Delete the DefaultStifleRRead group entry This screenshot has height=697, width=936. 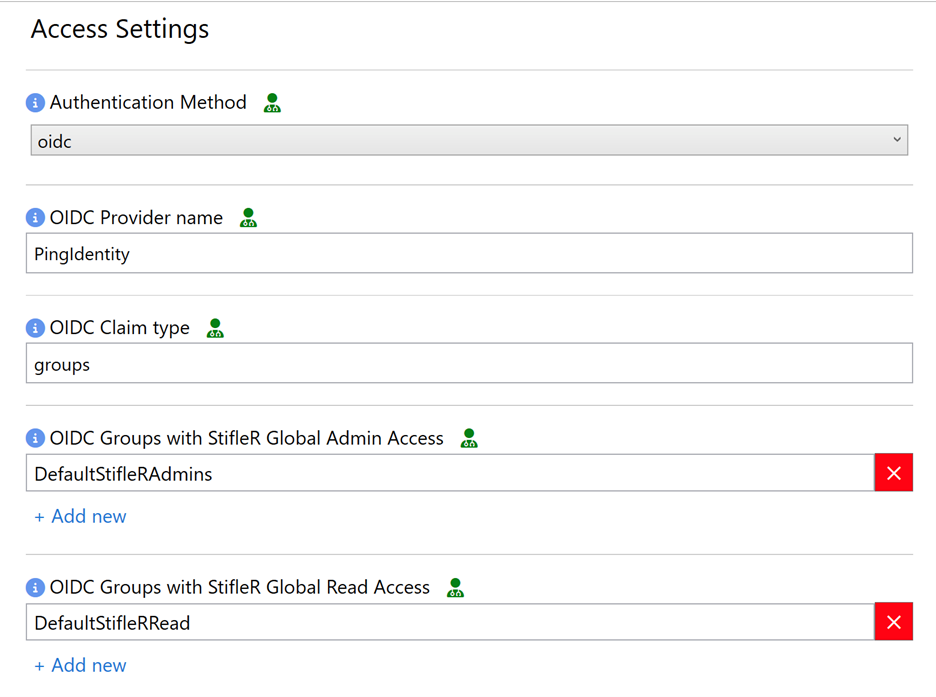[x=893, y=623]
